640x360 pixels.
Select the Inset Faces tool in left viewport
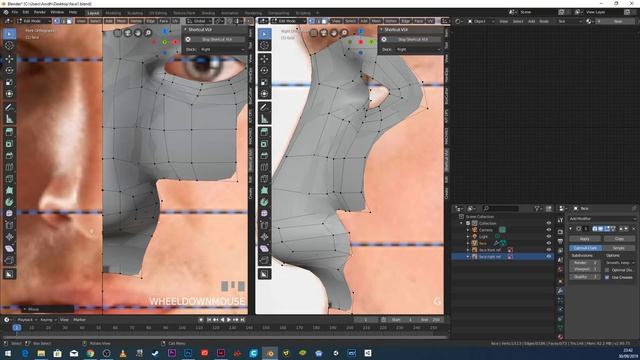tap(9, 144)
